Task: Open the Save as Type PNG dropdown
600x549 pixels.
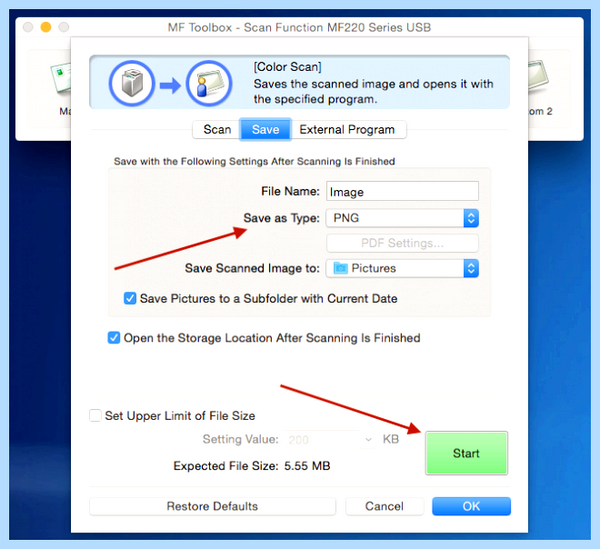Action: click(x=402, y=218)
